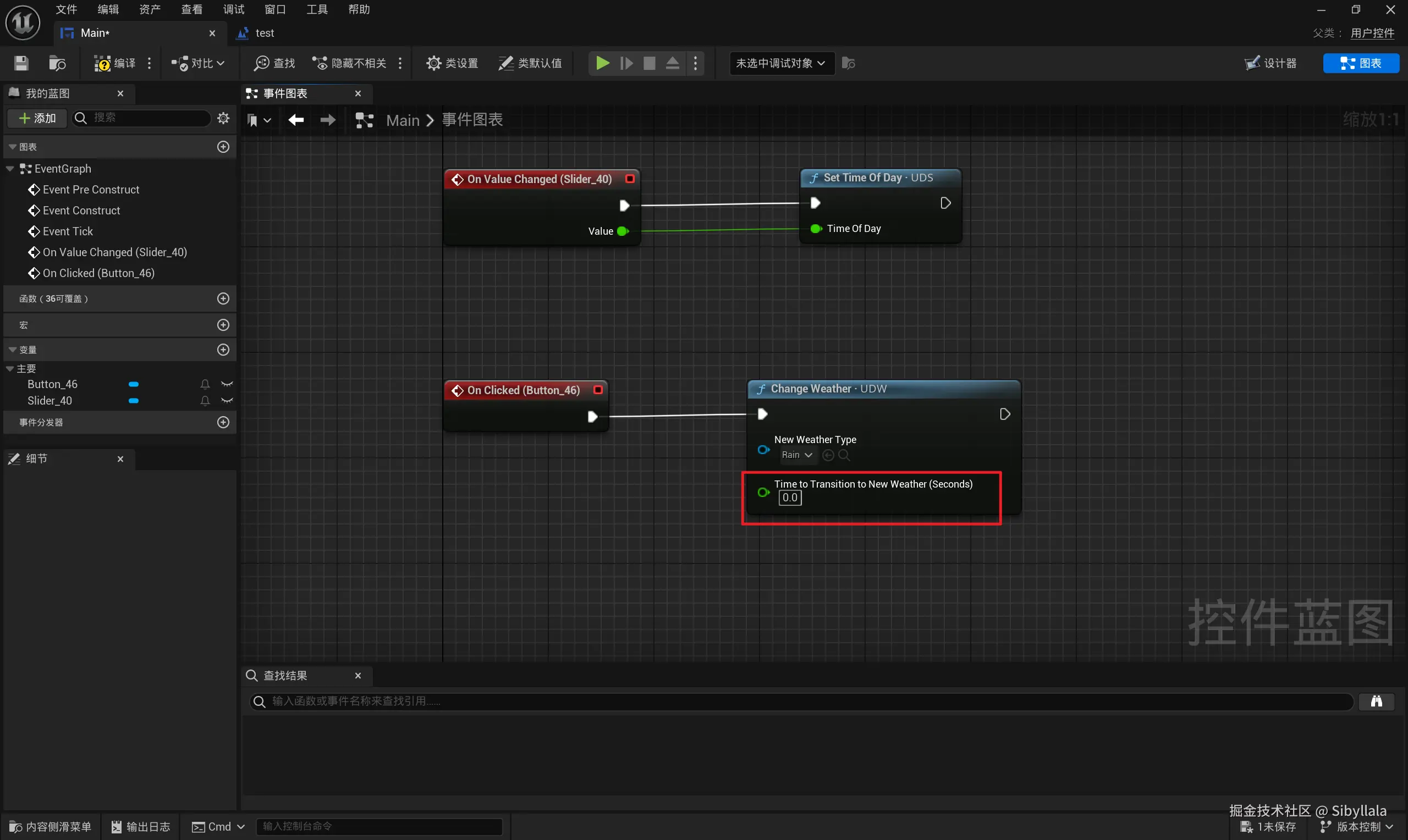Collapse the EventGraph tree node

coord(10,169)
